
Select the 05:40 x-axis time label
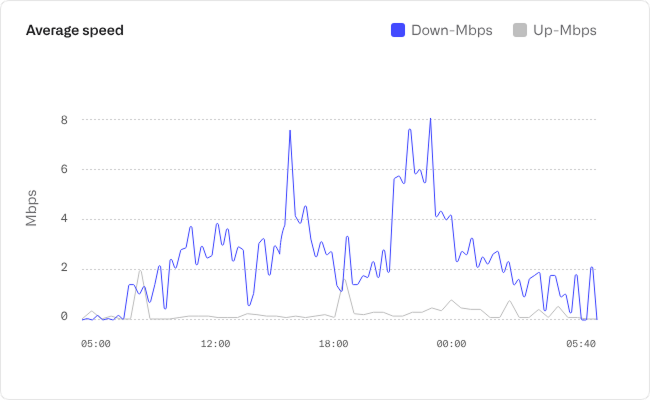pos(580,343)
